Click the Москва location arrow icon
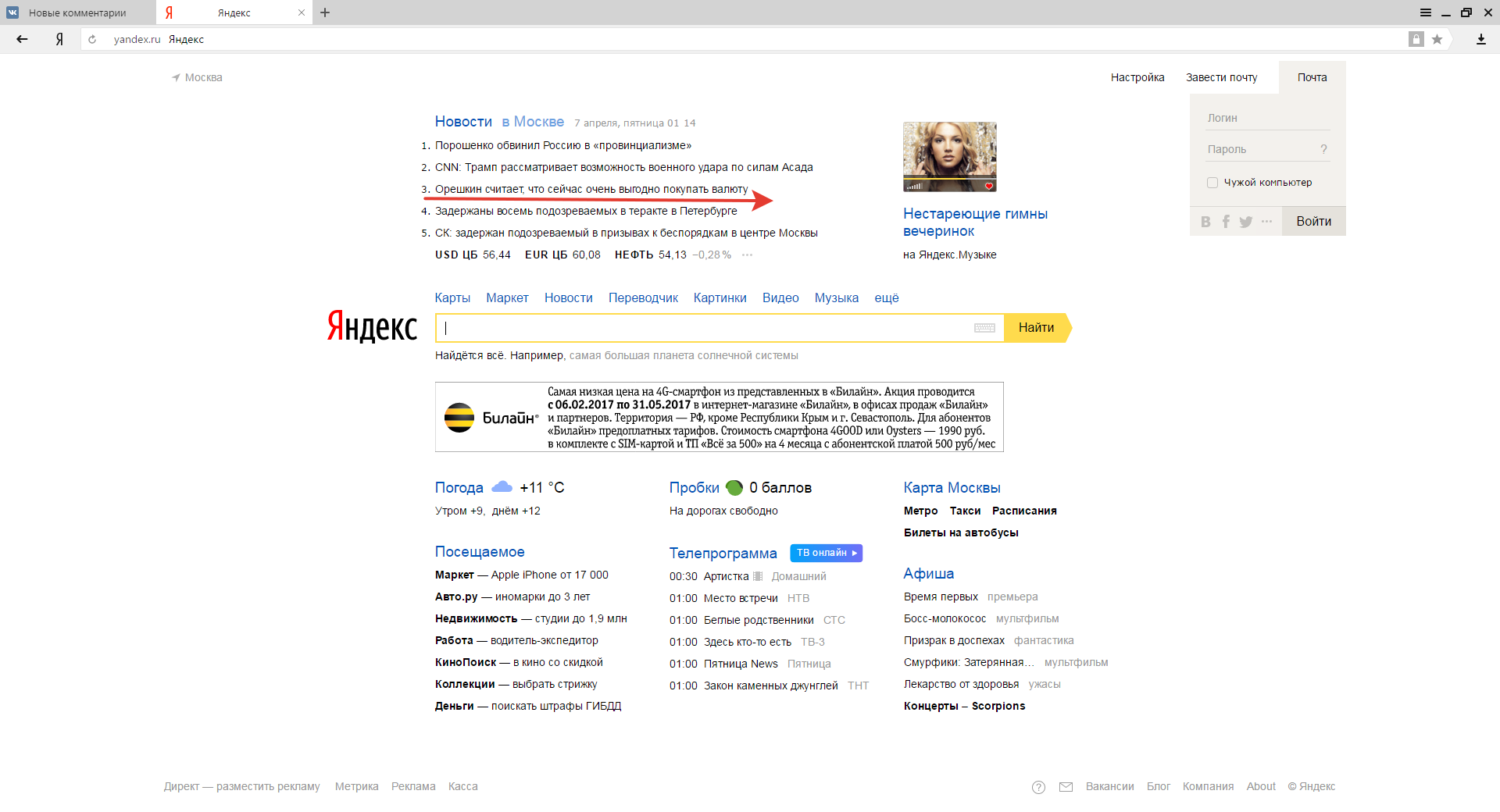1500x812 pixels. [x=176, y=77]
